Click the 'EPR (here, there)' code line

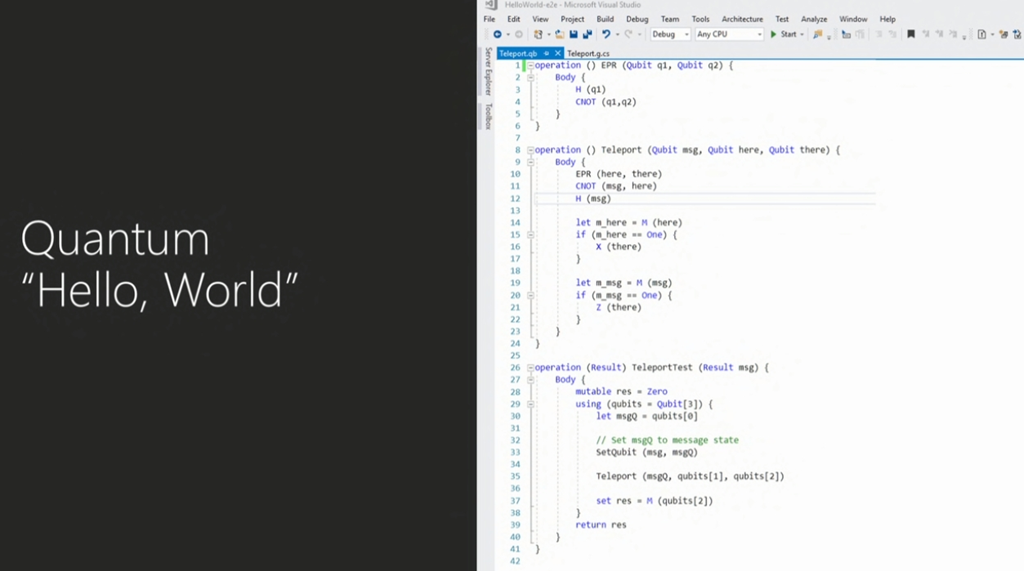click(x=618, y=174)
